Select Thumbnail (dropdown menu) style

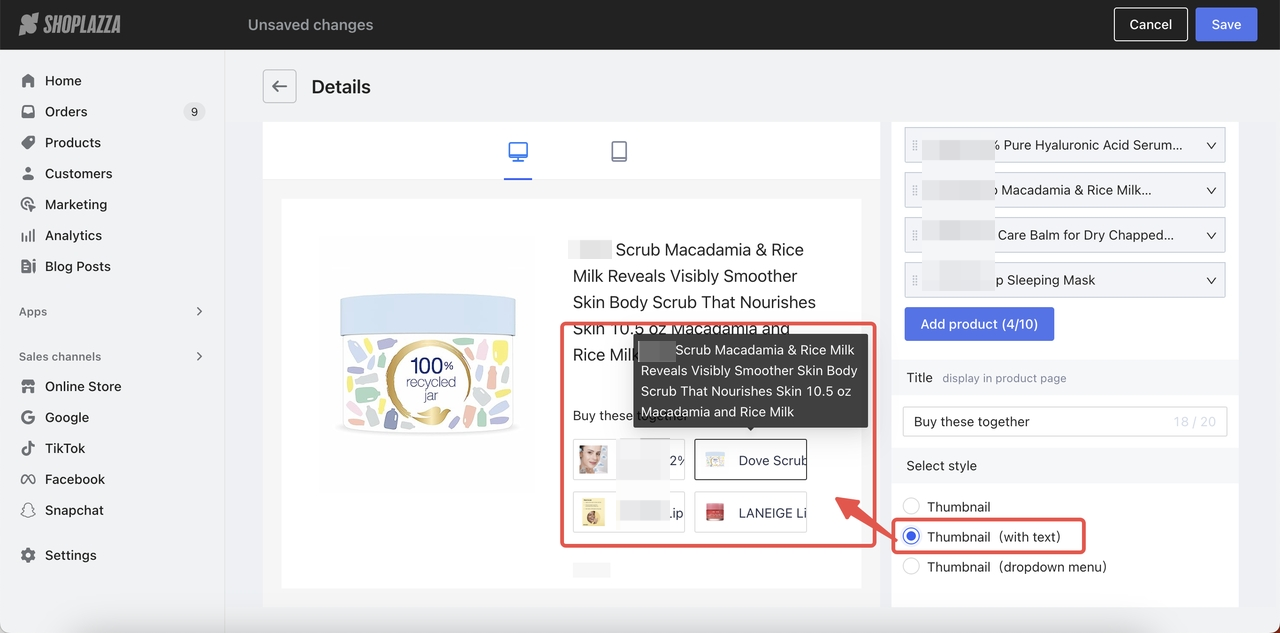(x=911, y=567)
